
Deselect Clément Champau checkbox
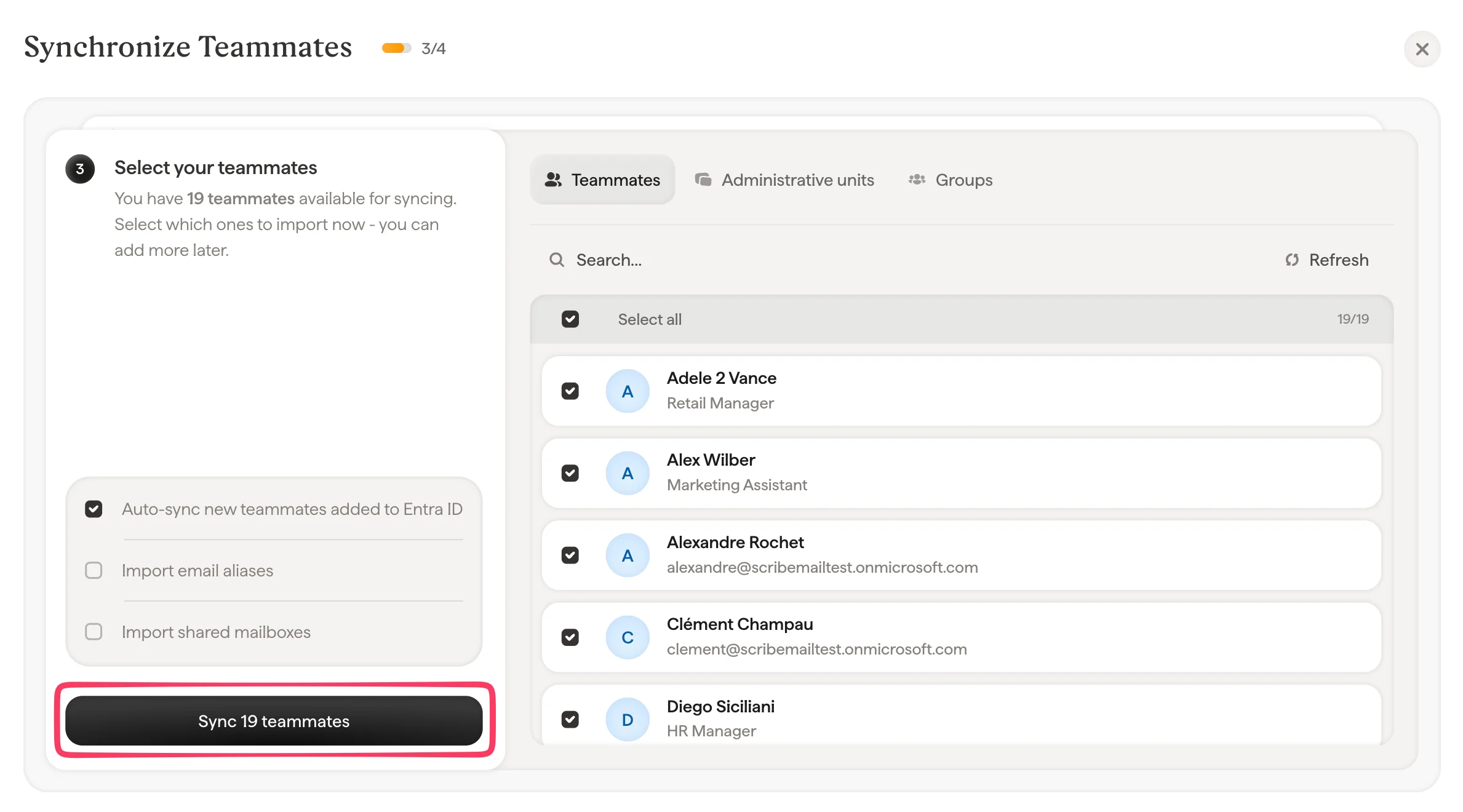[570, 637]
